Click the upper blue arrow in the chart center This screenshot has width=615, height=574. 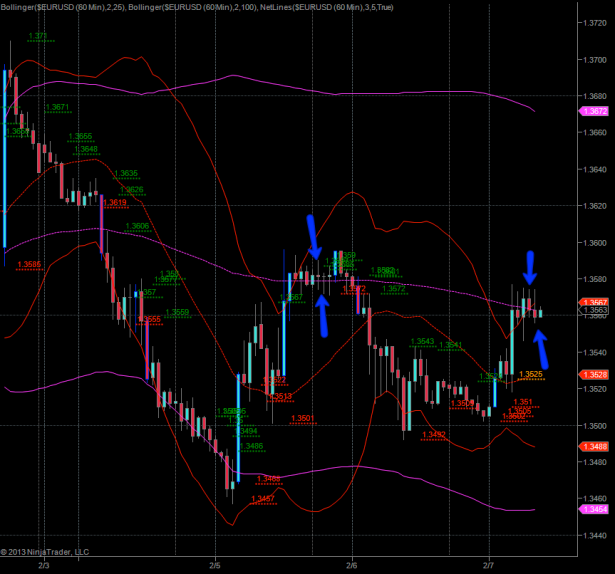[314, 238]
